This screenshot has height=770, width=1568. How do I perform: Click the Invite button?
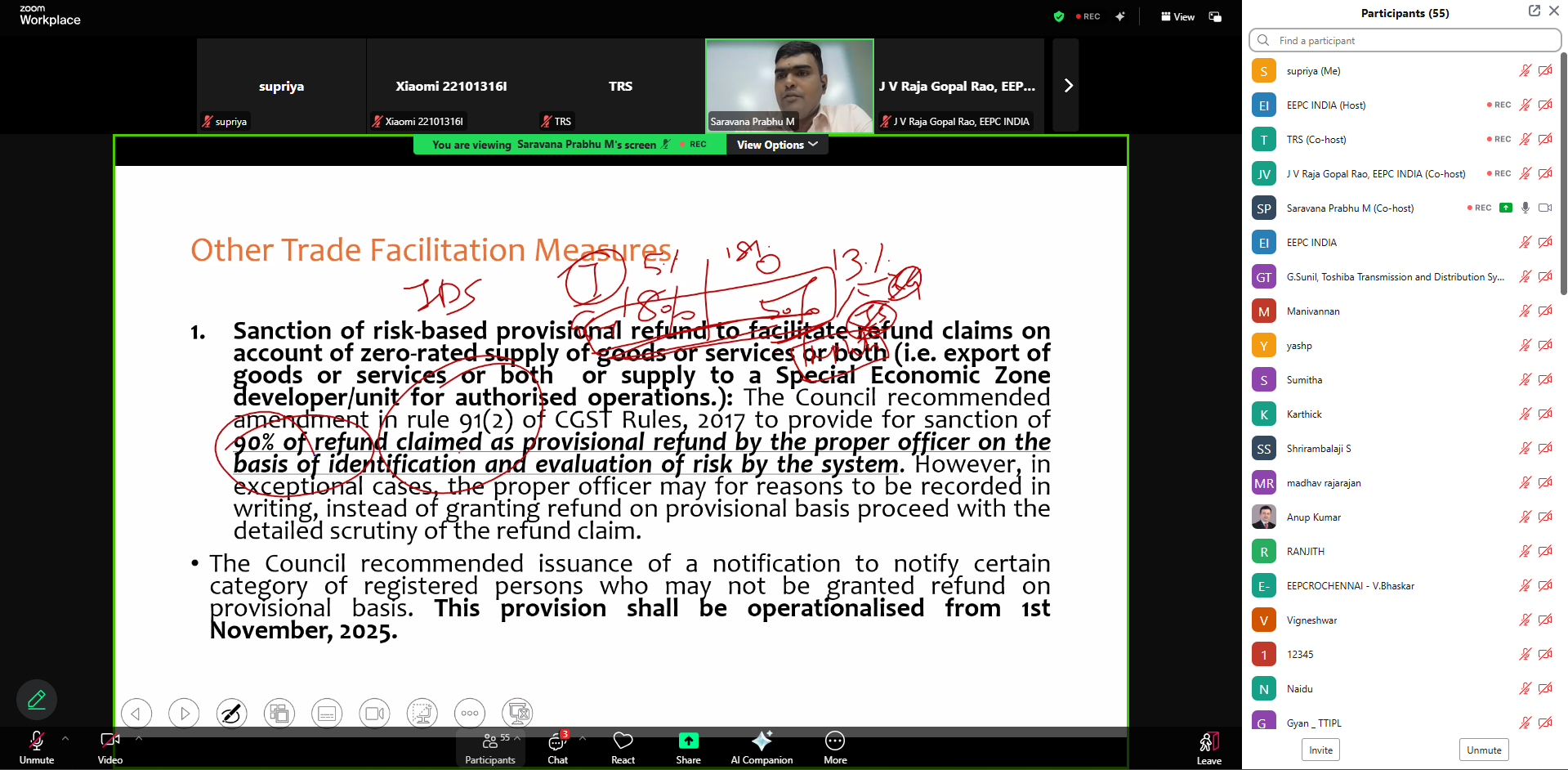(x=1320, y=750)
